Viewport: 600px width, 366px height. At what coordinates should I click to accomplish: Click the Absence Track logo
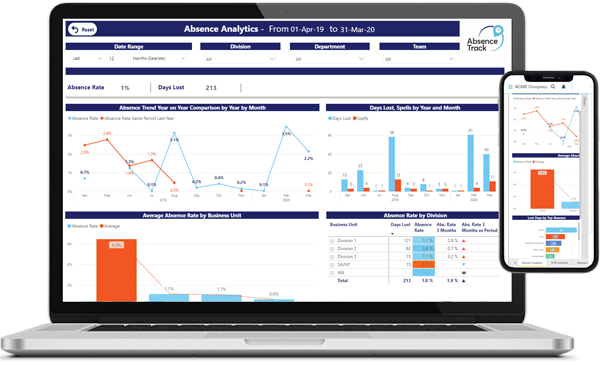(x=485, y=39)
